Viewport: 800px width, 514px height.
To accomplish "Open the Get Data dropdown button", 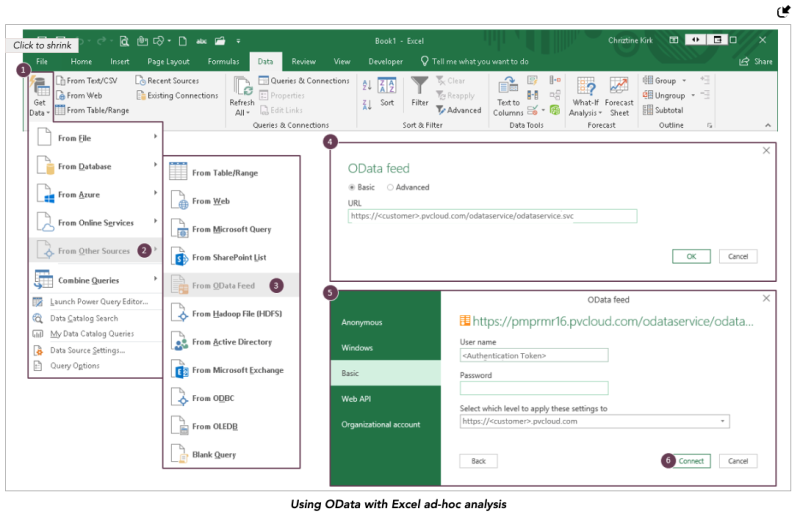I will (x=40, y=96).
